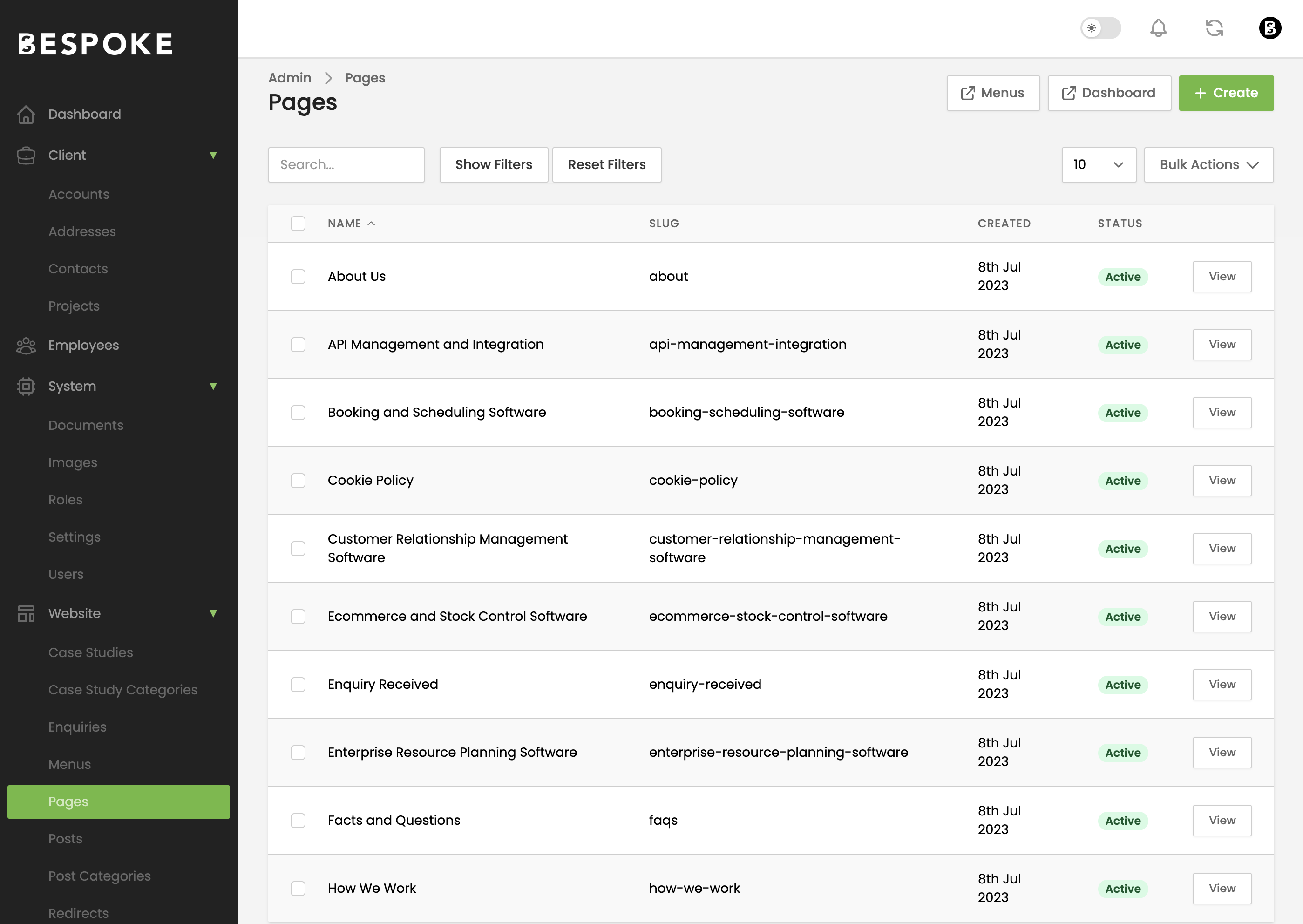Click the Client briefcase icon
The width and height of the screenshot is (1303, 924).
pos(26,156)
